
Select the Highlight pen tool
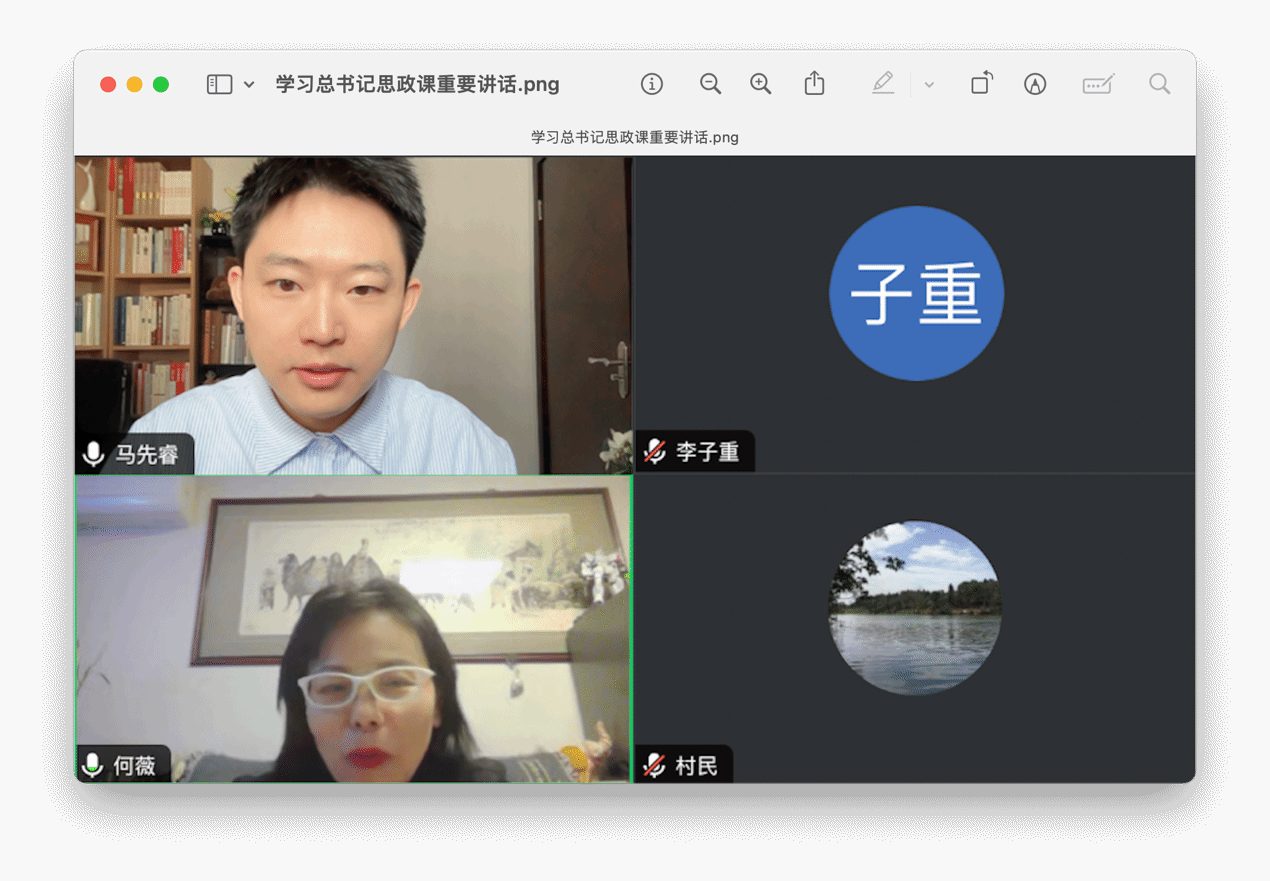[883, 84]
